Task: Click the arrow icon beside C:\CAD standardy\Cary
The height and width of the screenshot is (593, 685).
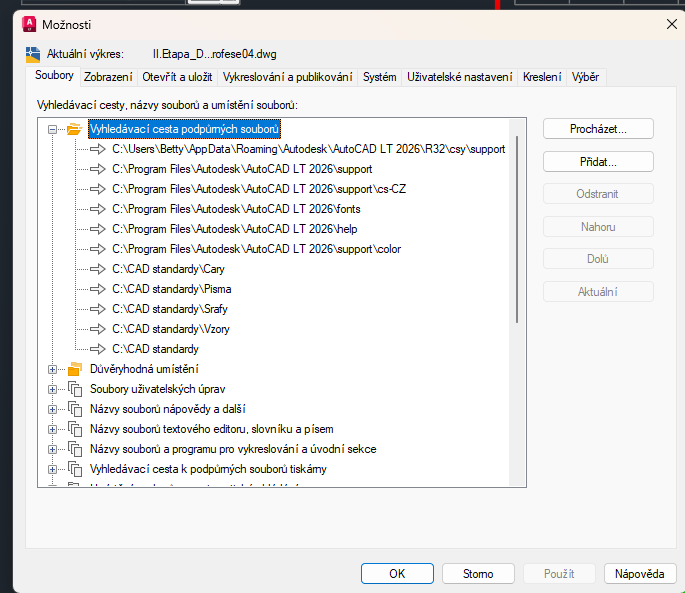Action: 97,269
